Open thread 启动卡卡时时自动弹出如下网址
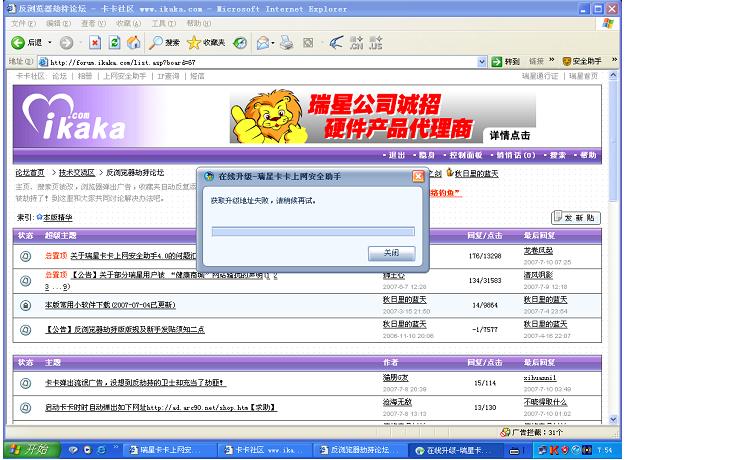 point(161,407)
